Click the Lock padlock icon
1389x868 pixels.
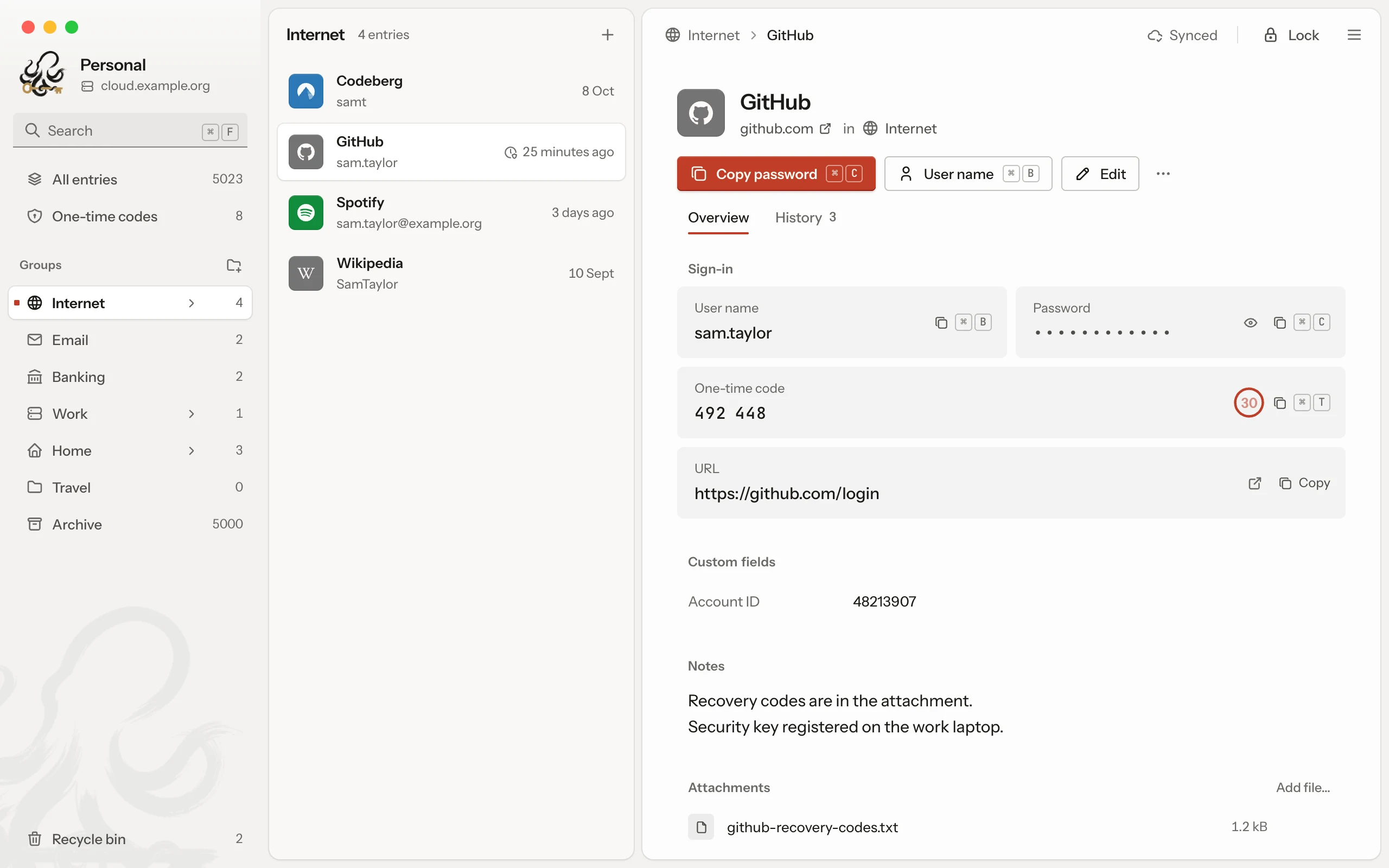[1270, 35]
